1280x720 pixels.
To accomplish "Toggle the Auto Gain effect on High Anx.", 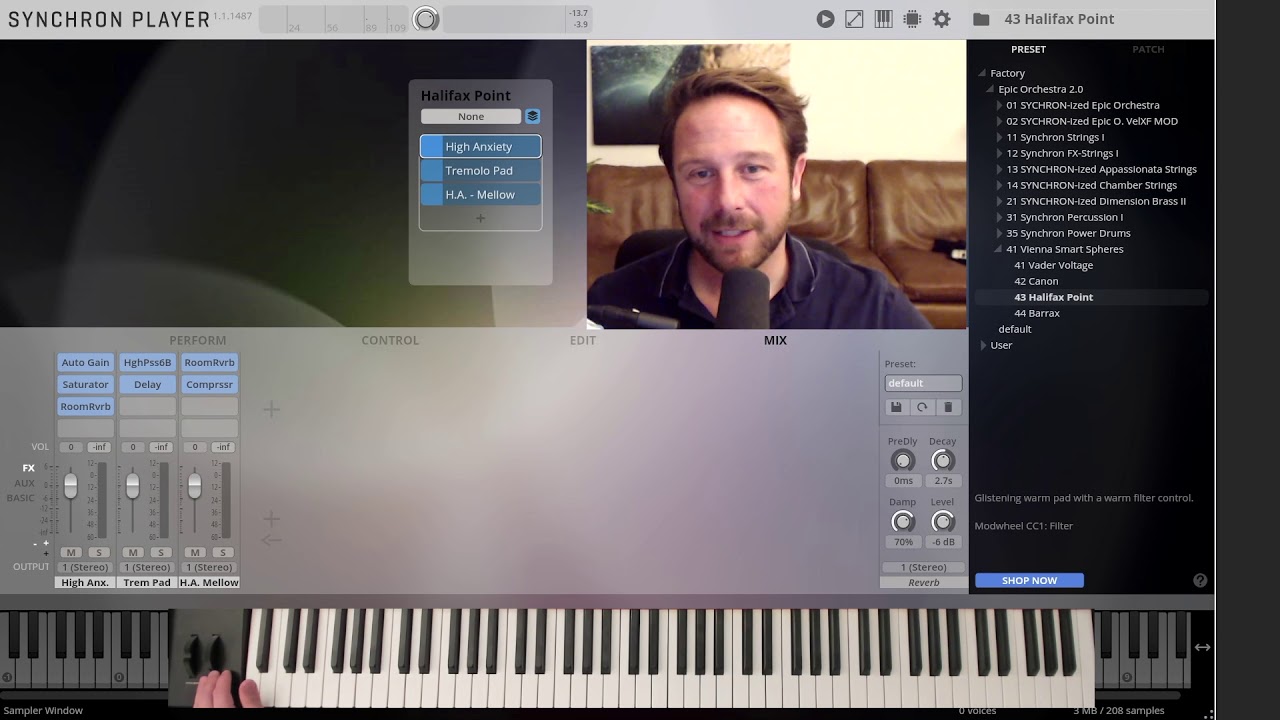I will pyautogui.click(x=85, y=362).
